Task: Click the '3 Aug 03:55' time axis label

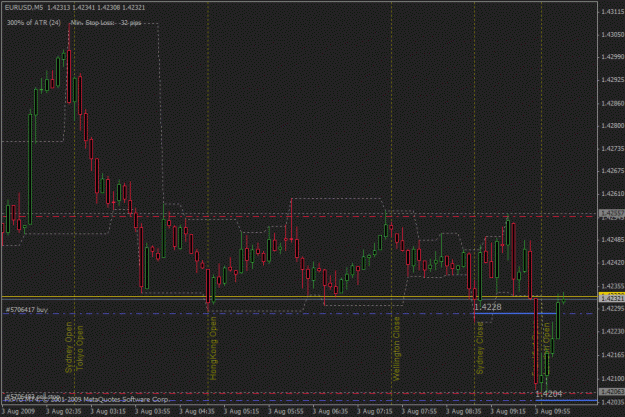Action: tap(152, 411)
